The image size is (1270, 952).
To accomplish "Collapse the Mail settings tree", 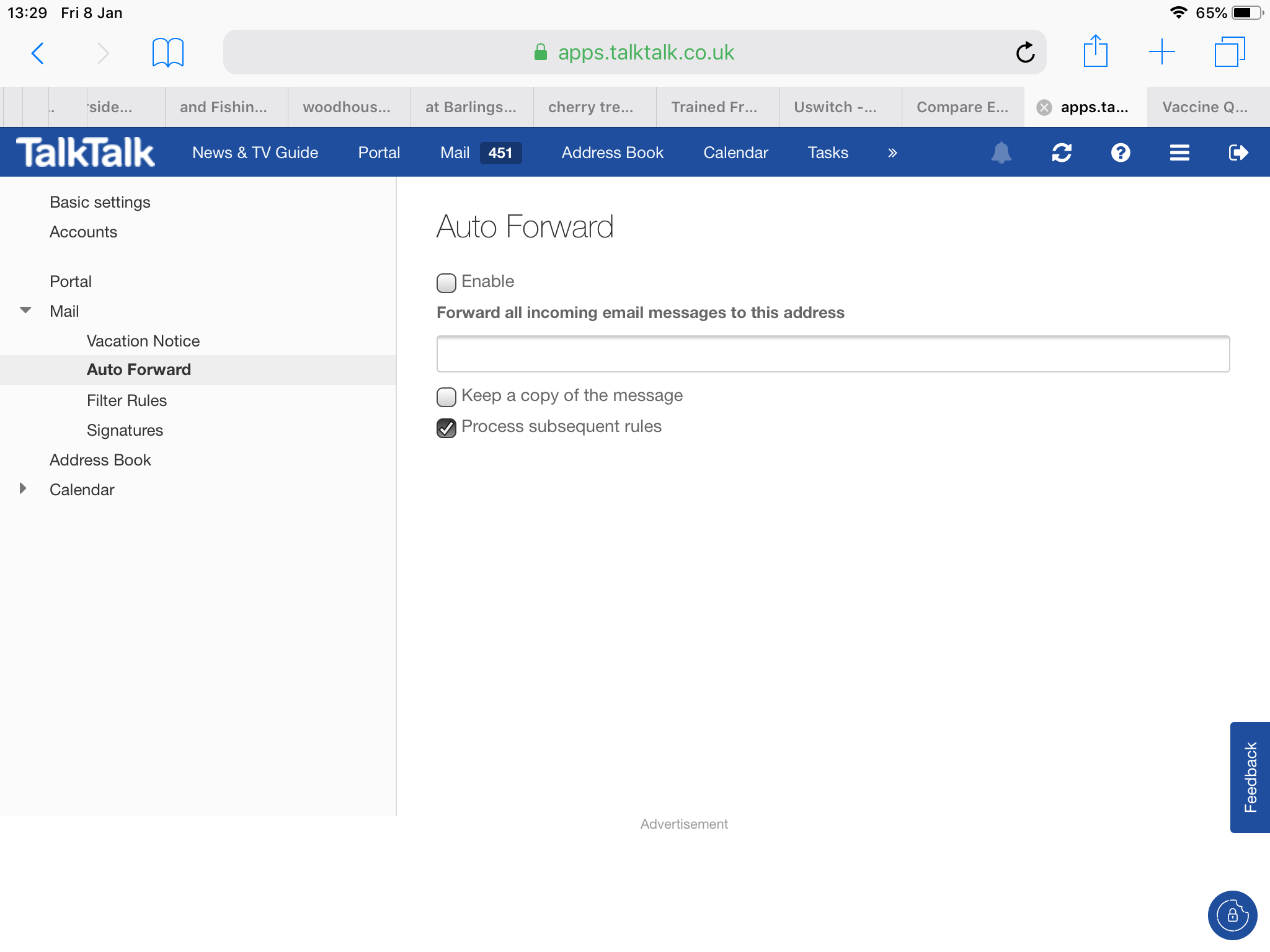I will point(25,310).
